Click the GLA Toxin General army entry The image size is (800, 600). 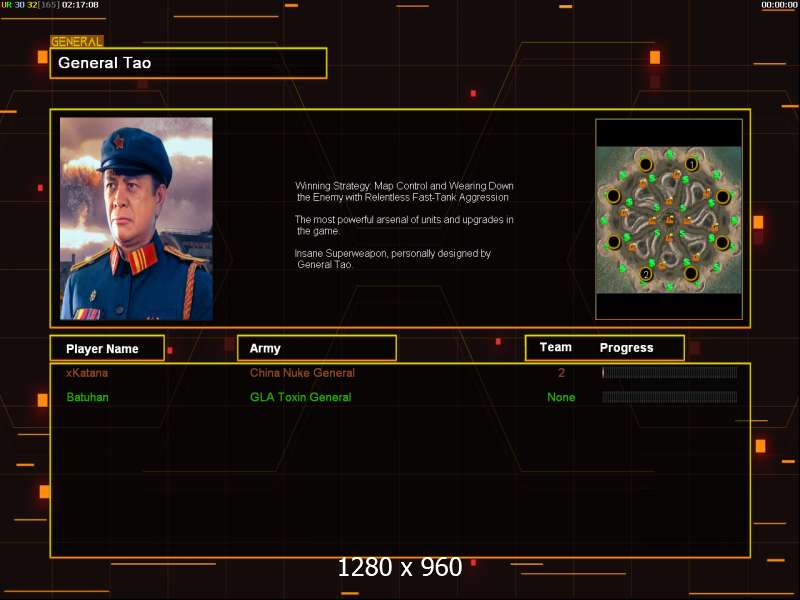pos(301,397)
